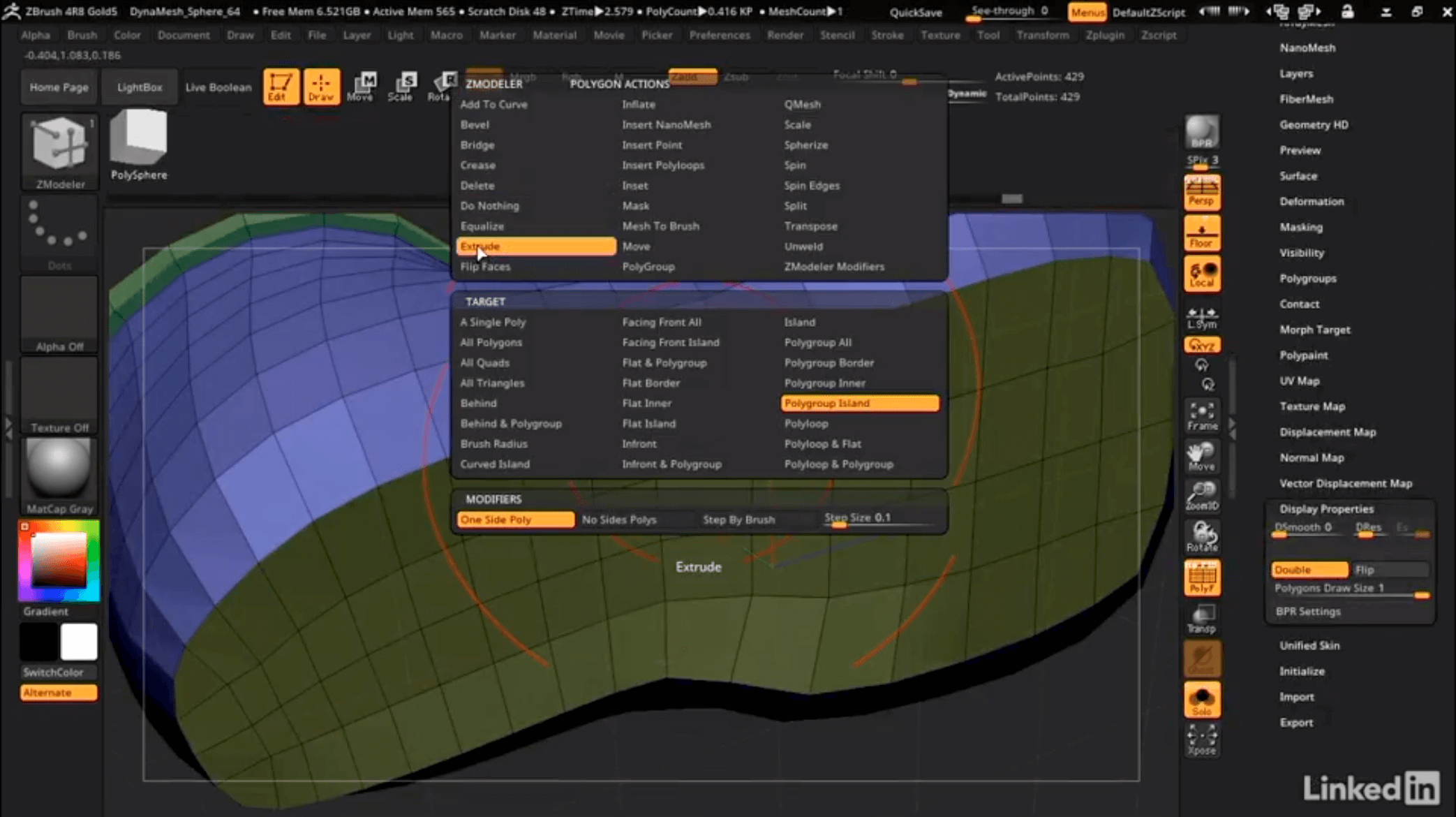This screenshot has height=817, width=1456.
Task: Pick a hue in the color picker
Action: pos(59,561)
